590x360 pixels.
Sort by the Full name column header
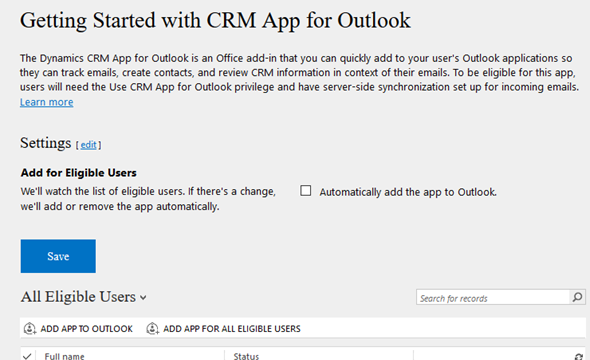[64, 356]
